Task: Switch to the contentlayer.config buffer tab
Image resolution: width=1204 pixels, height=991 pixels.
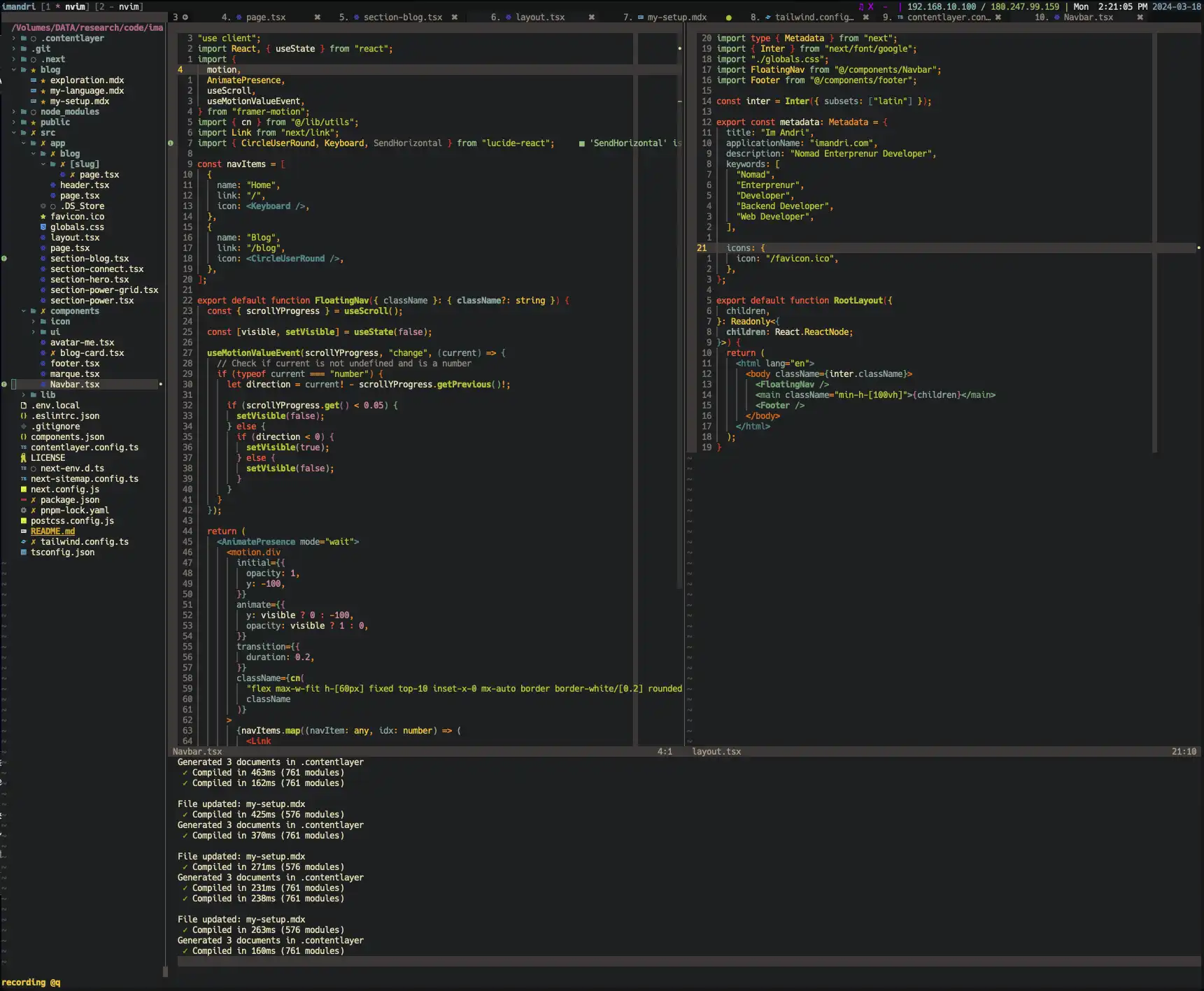Action: tap(948, 17)
